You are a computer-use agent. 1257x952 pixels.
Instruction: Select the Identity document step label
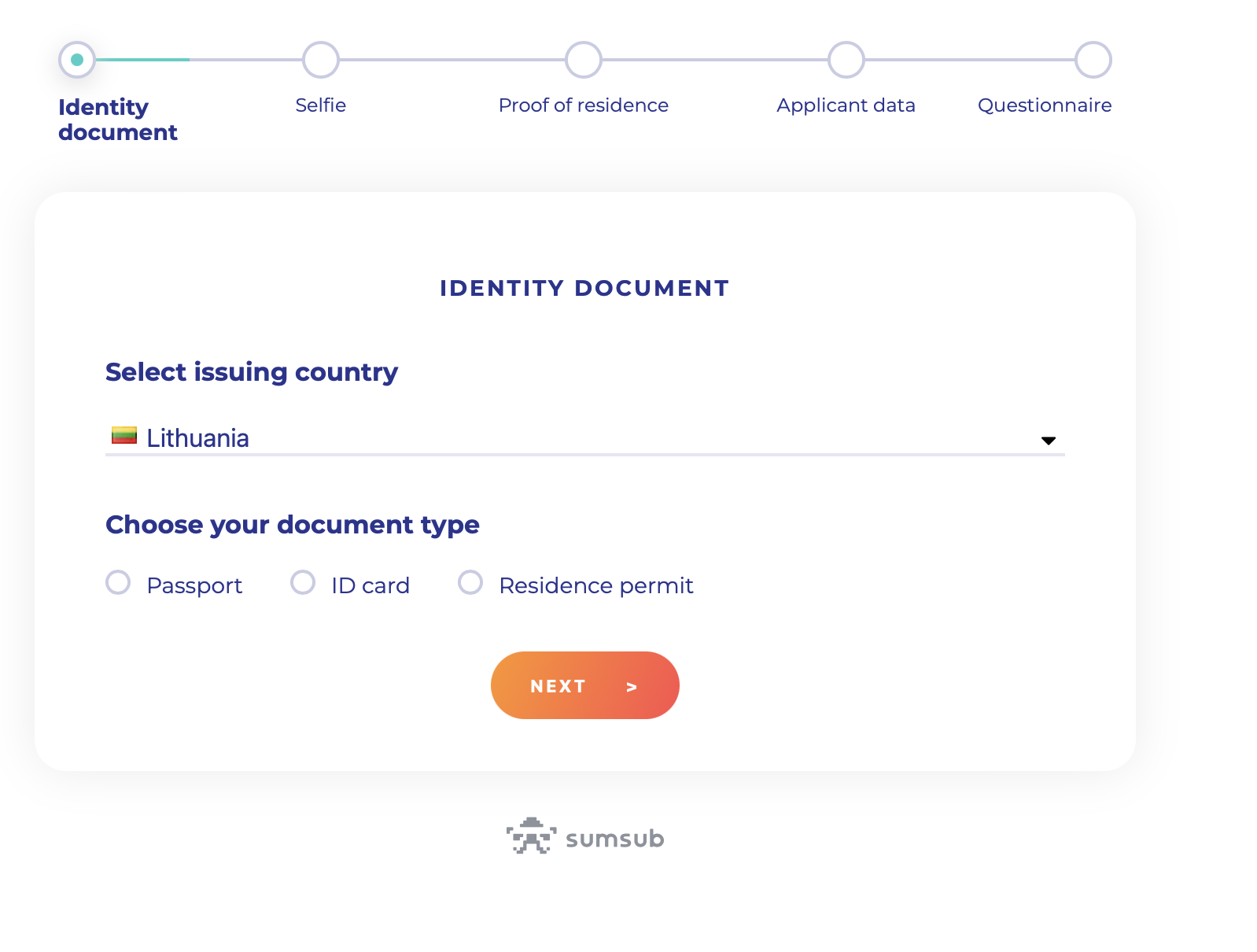[118, 120]
